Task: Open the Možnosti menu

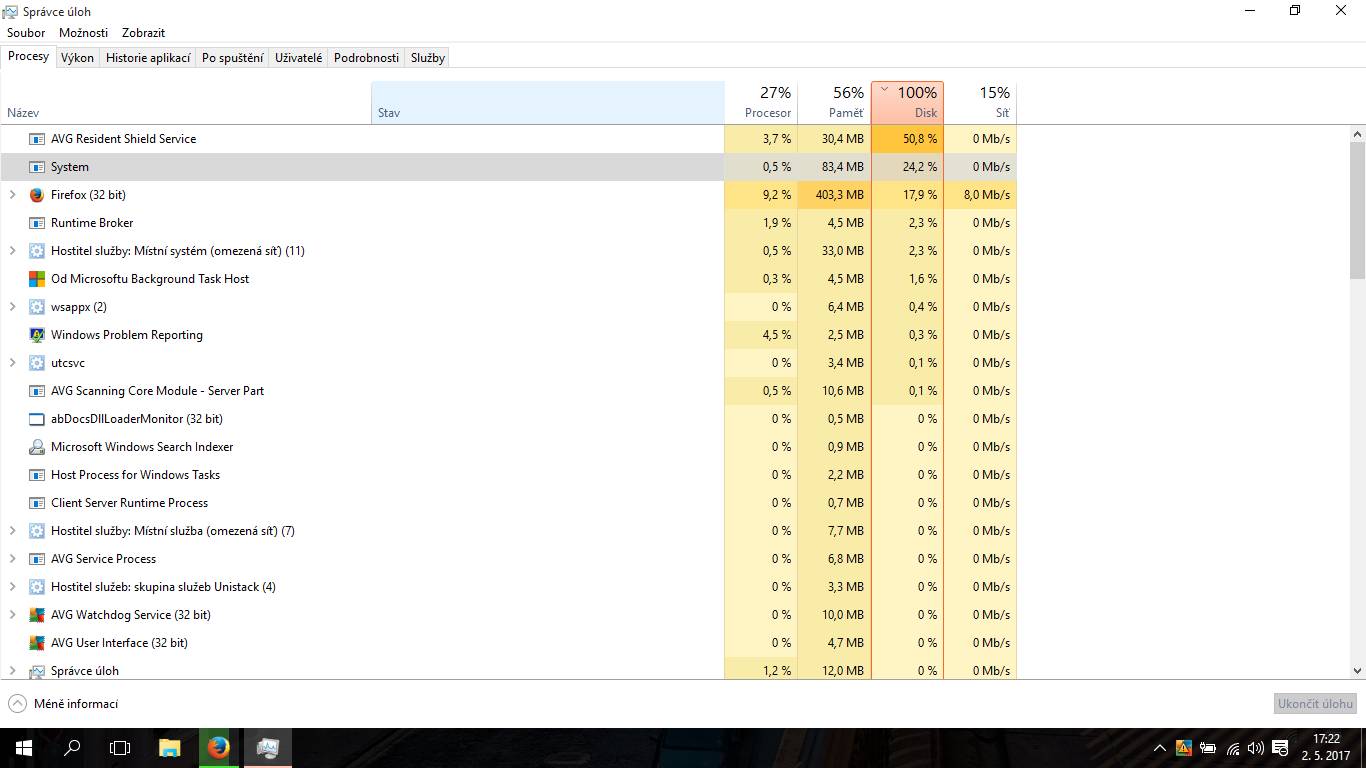Action: click(x=83, y=33)
